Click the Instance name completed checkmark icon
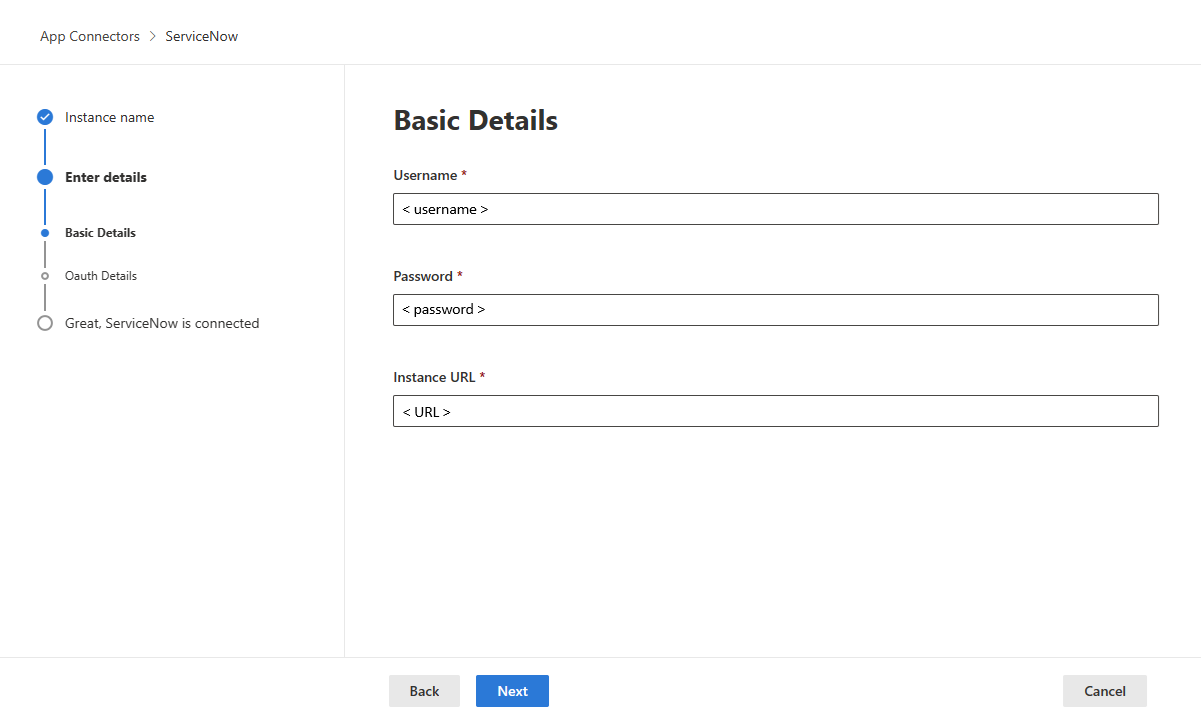This screenshot has height=716, width=1201. pyautogui.click(x=45, y=116)
